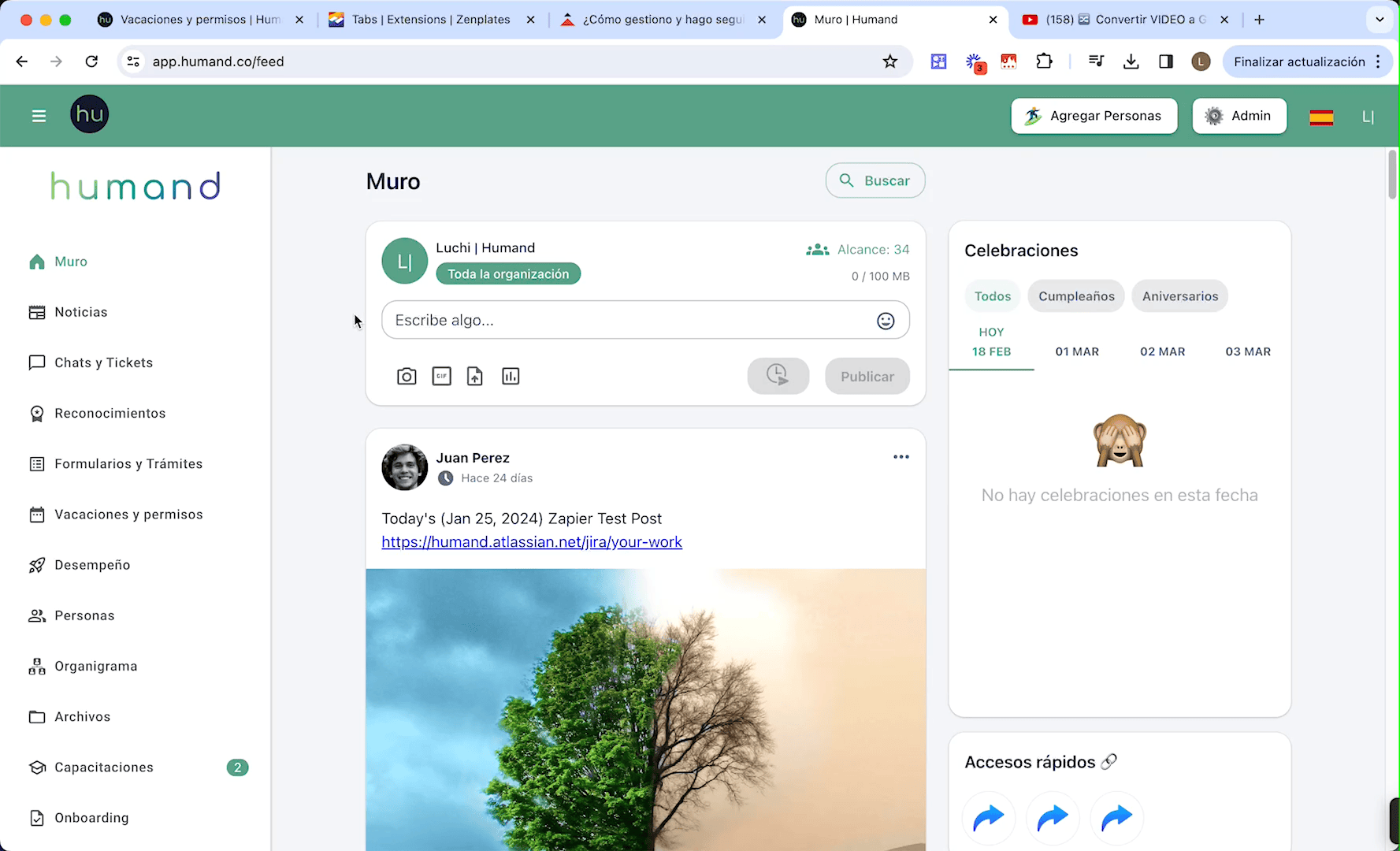Viewport: 1400px width, 851px height.
Task: Create a poll with the chart icon
Action: [511, 377]
